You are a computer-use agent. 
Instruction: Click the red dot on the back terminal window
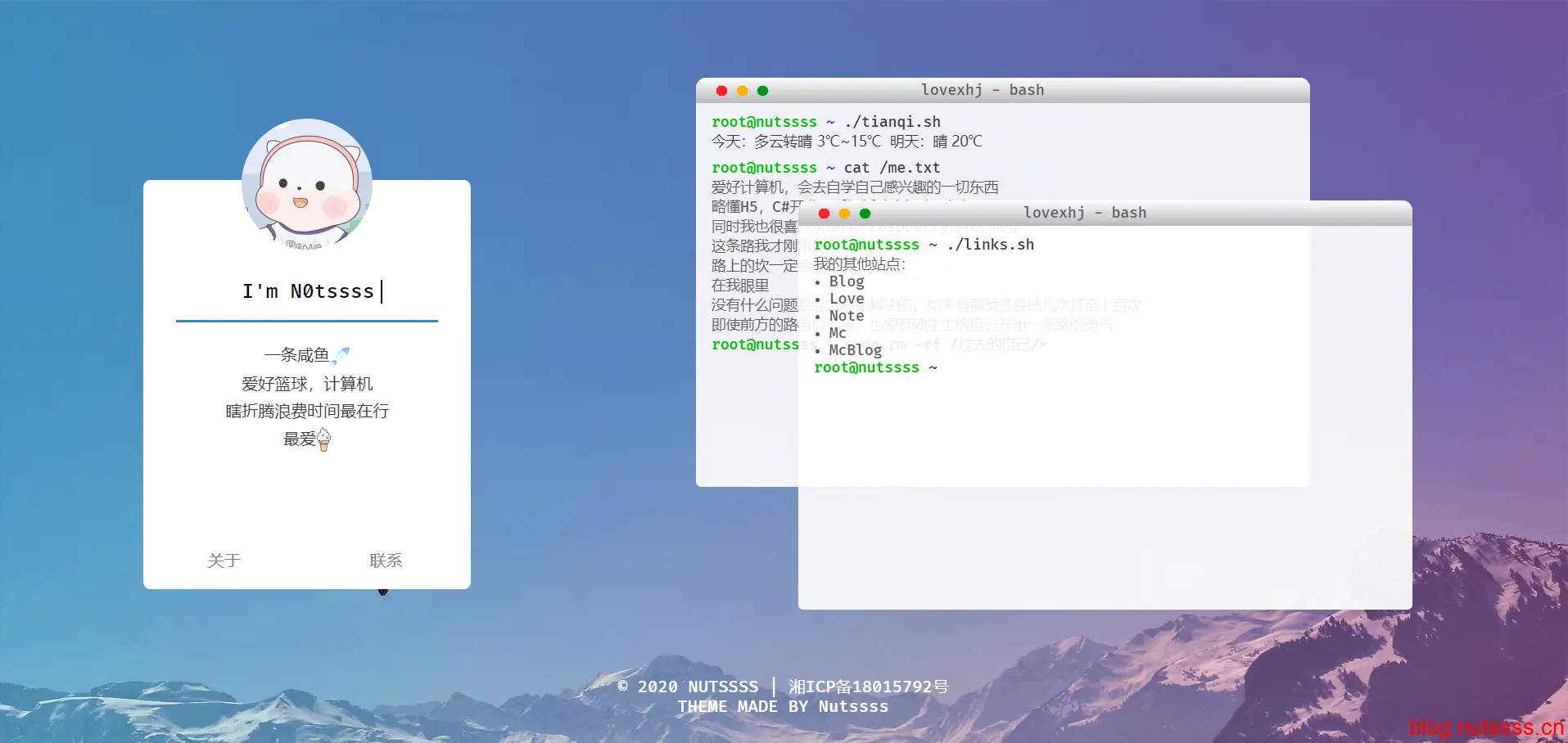721,91
